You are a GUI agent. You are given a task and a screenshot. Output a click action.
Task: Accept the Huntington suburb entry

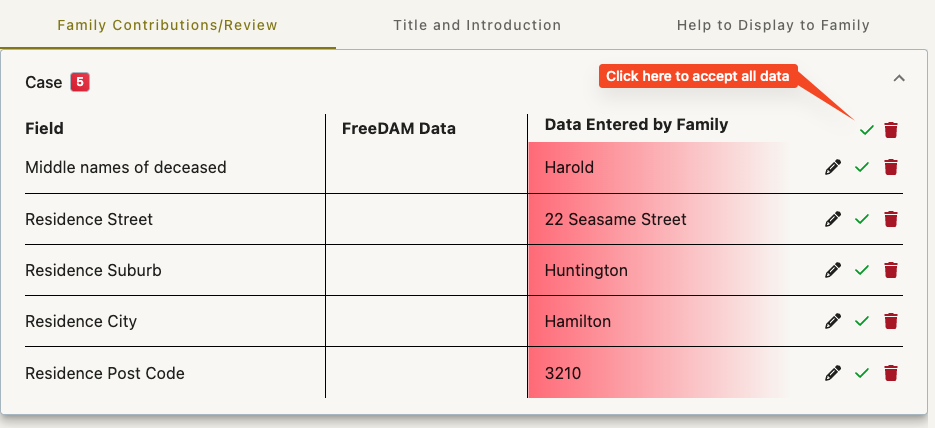[x=862, y=271]
